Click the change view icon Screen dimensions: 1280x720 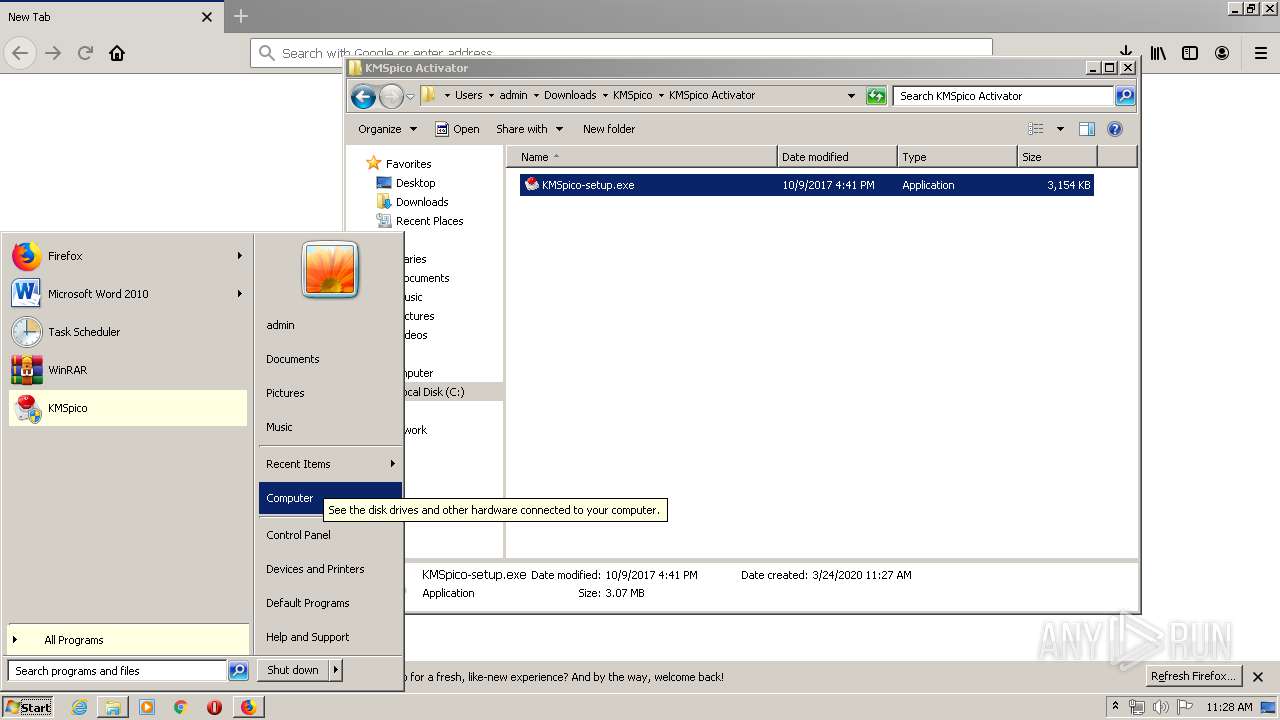[x=1036, y=129]
